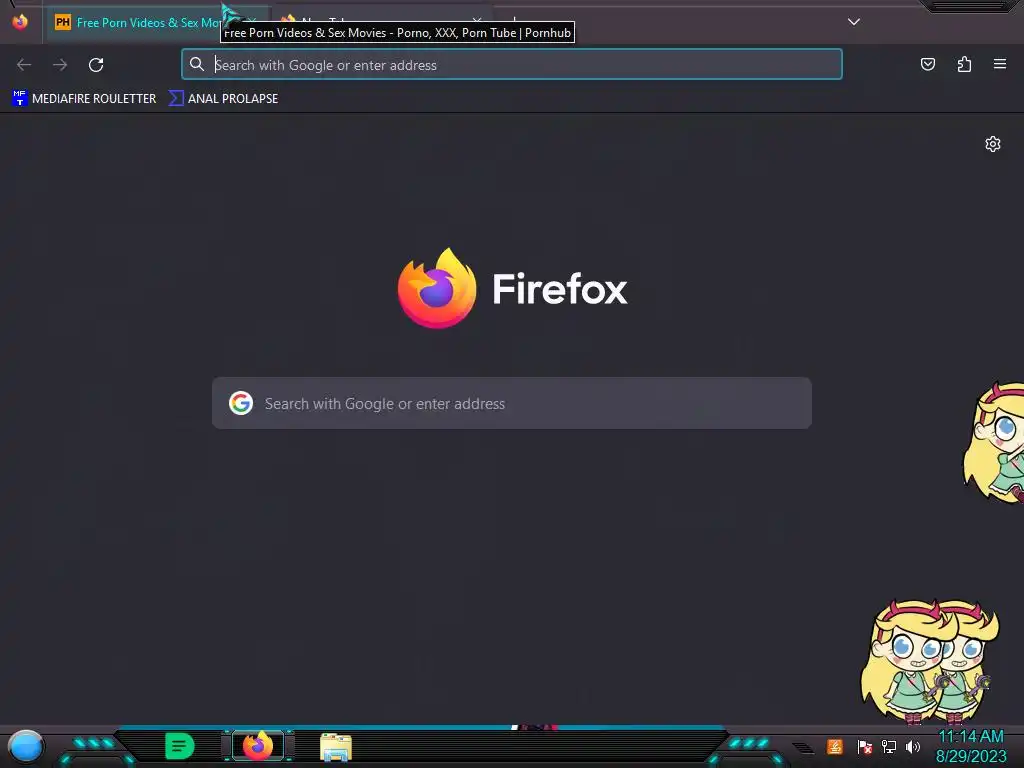Go forward with the forward arrow
Viewport: 1024px width, 768px height.
click(60, 65)
